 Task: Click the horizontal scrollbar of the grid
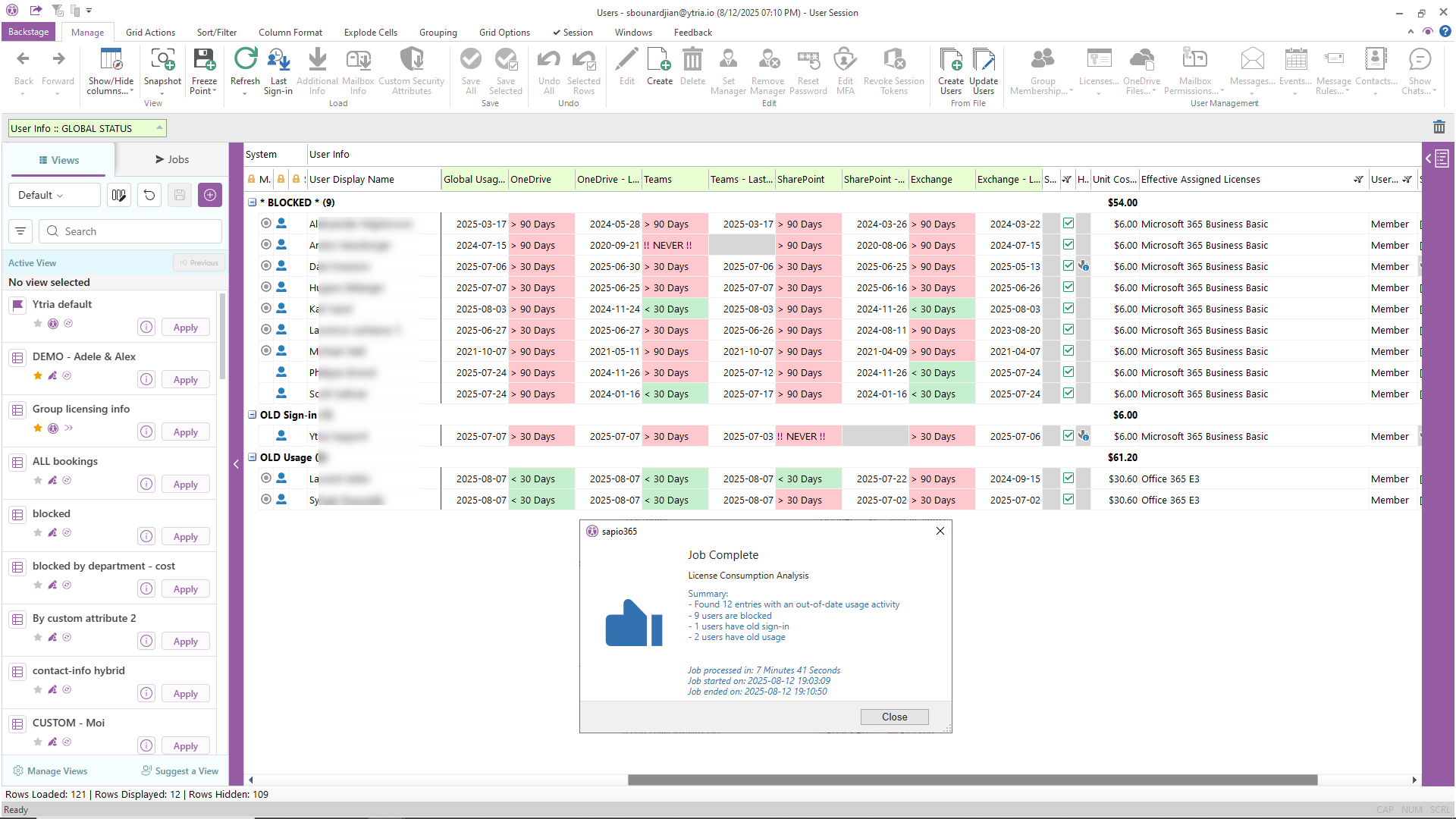click(972, 780)
